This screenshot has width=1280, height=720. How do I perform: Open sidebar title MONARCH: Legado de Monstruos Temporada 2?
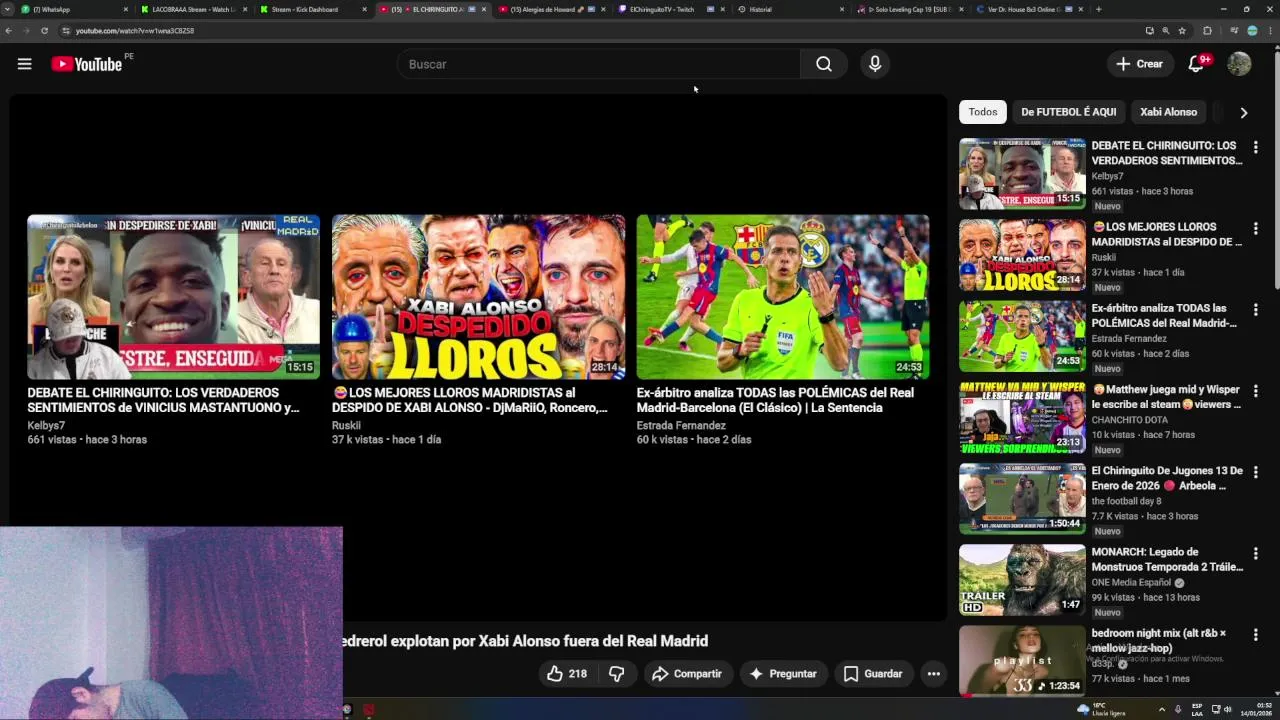[x=1167, y=559]
